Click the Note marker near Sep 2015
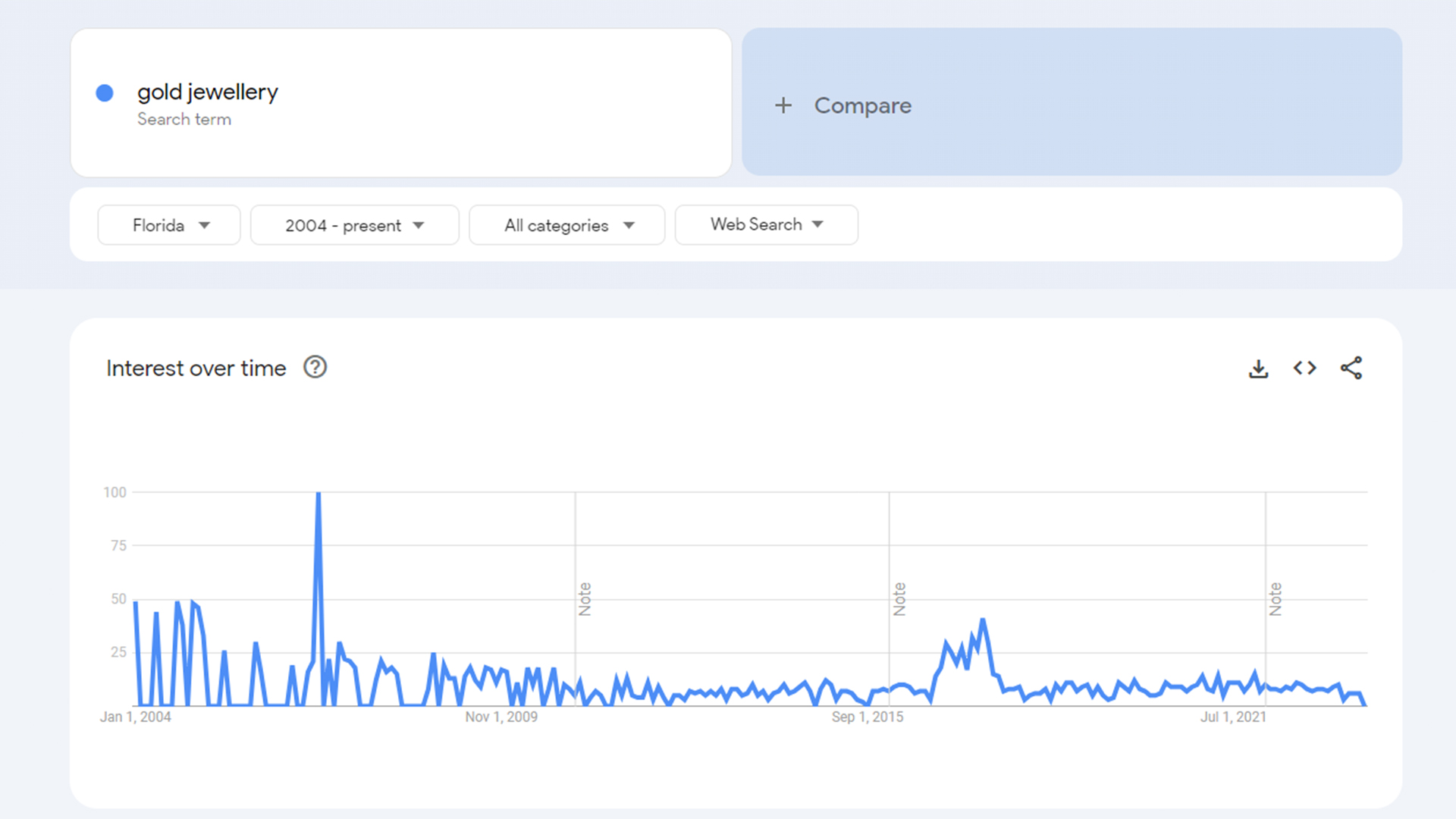Image resolution: width=1456 pixels, height=819 pixels. [x=899, y=599]
